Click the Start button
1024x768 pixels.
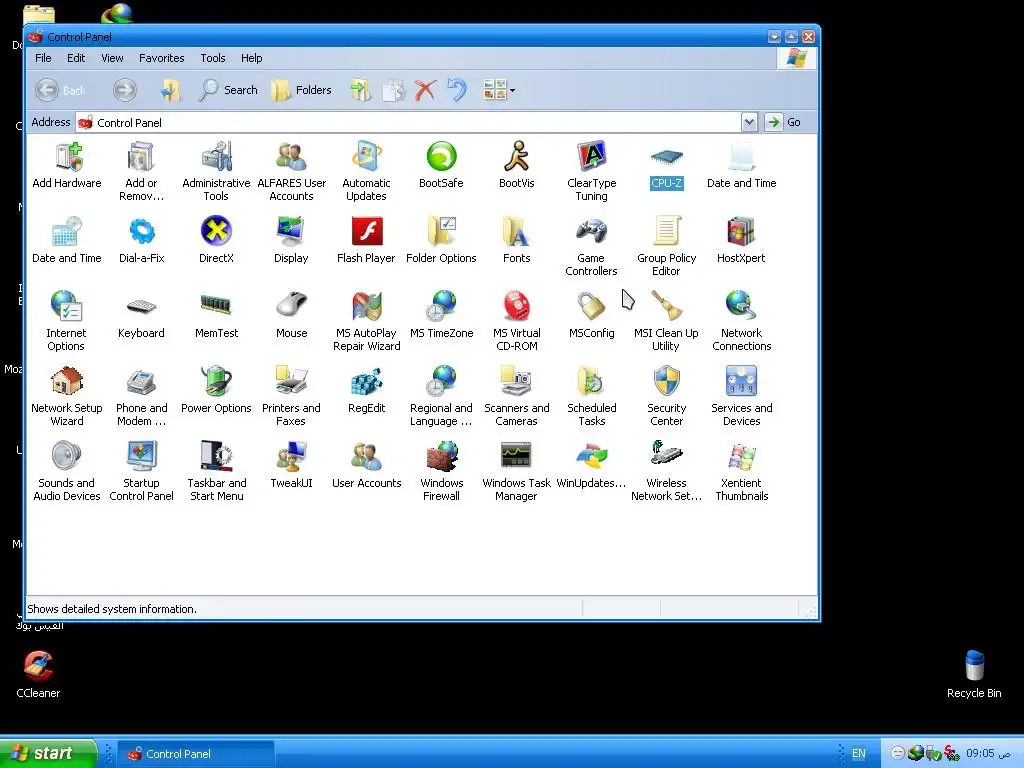tap(48, 753)
